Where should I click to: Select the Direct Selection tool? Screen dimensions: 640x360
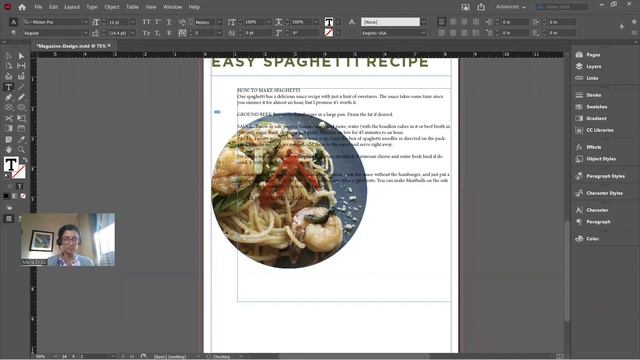(x=21, y=56)
